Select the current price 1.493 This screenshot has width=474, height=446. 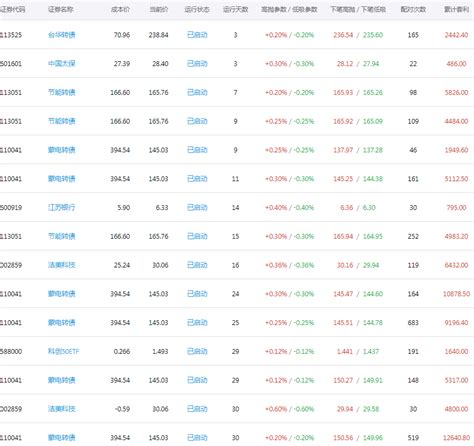[160, 351]
